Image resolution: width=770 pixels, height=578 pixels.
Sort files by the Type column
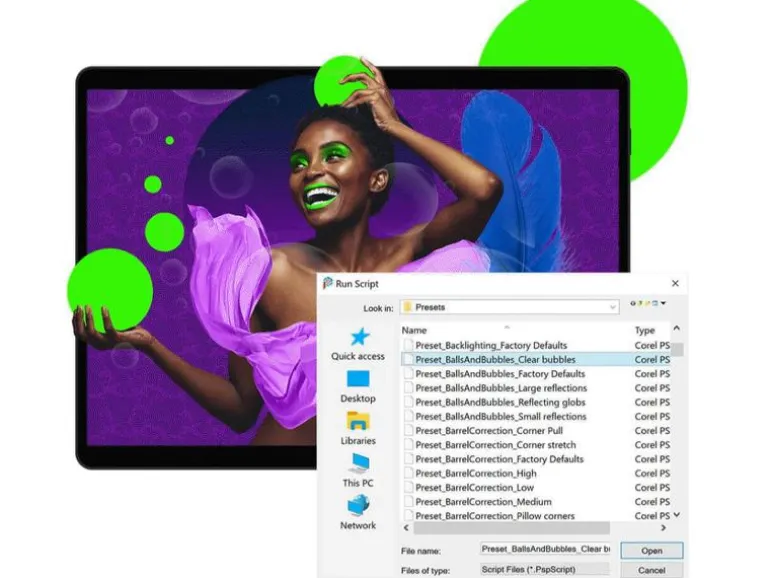coord(645,330)
